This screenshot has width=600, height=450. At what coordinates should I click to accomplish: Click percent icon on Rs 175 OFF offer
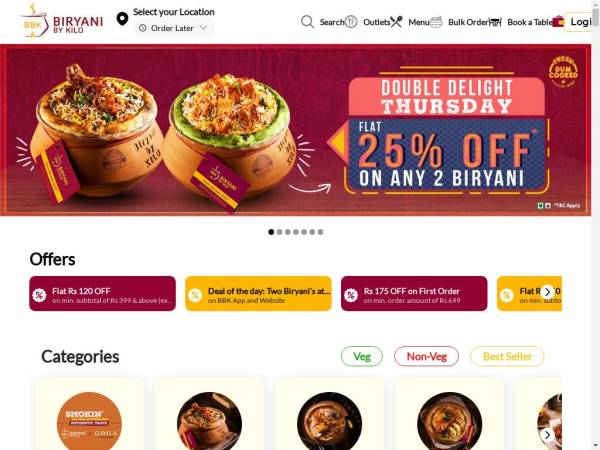pyautogui.click(x=351, y=295)
